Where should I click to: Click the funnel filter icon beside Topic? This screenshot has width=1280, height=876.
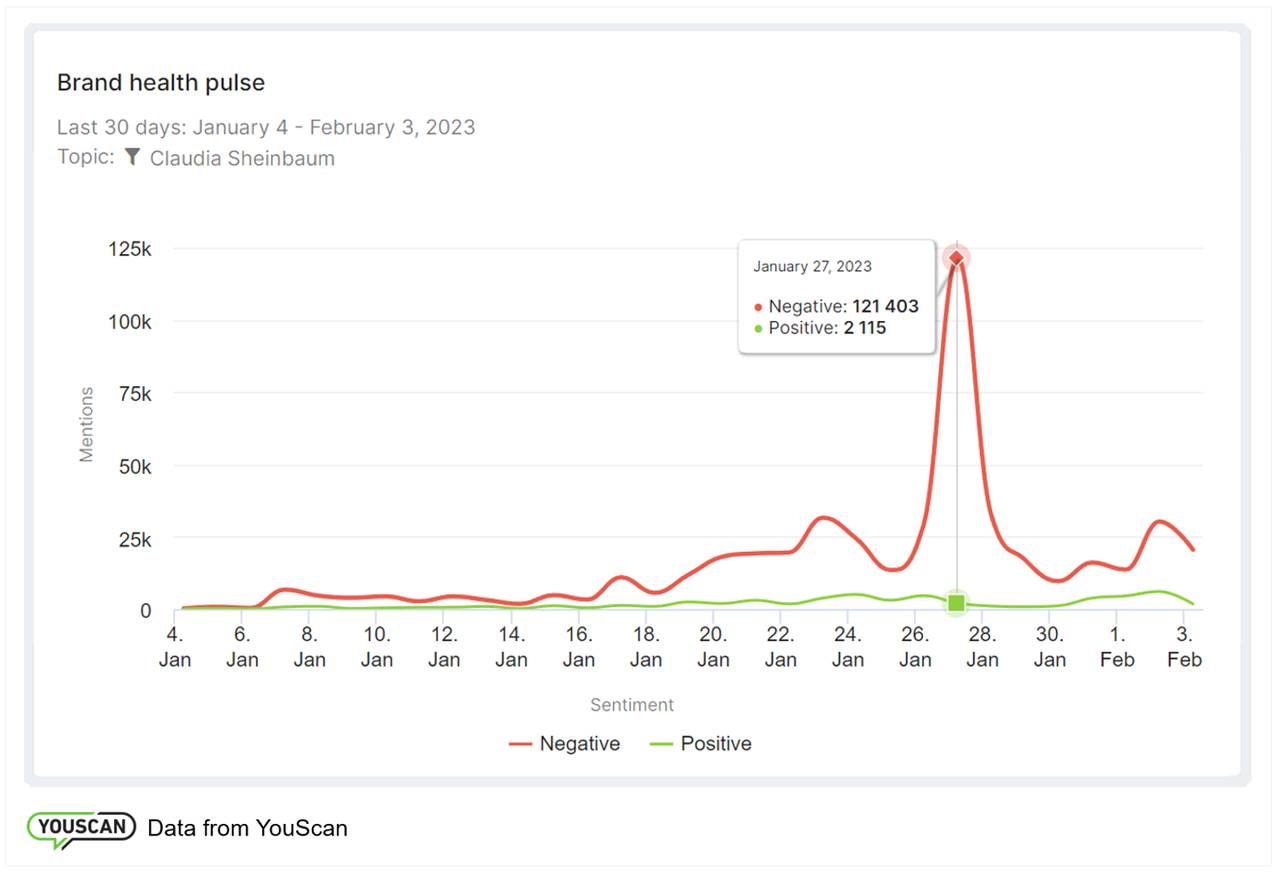[x=132, y=158]
